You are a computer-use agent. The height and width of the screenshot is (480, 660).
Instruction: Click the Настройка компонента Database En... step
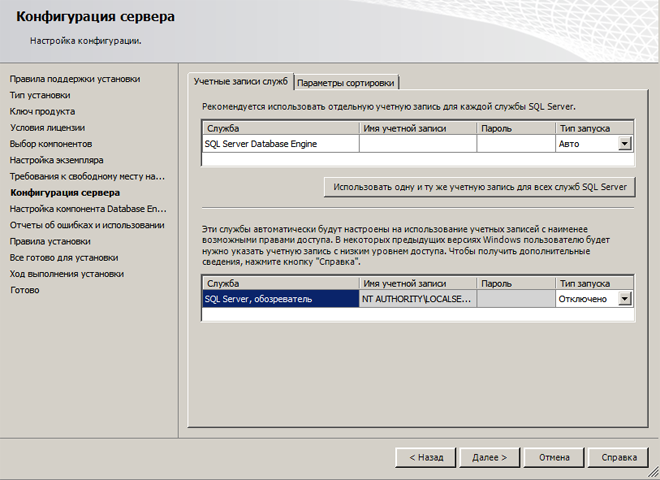88,209
